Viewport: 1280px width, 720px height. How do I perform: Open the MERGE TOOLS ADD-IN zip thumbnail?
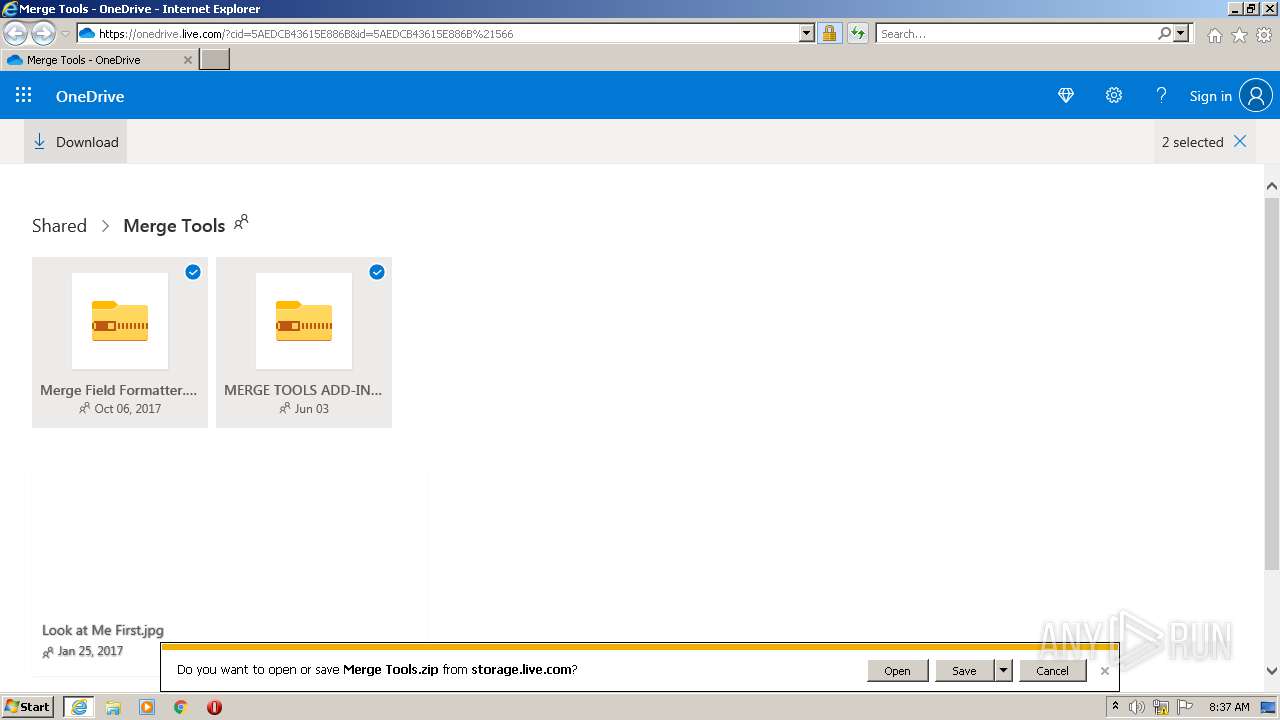coord(304,321)
